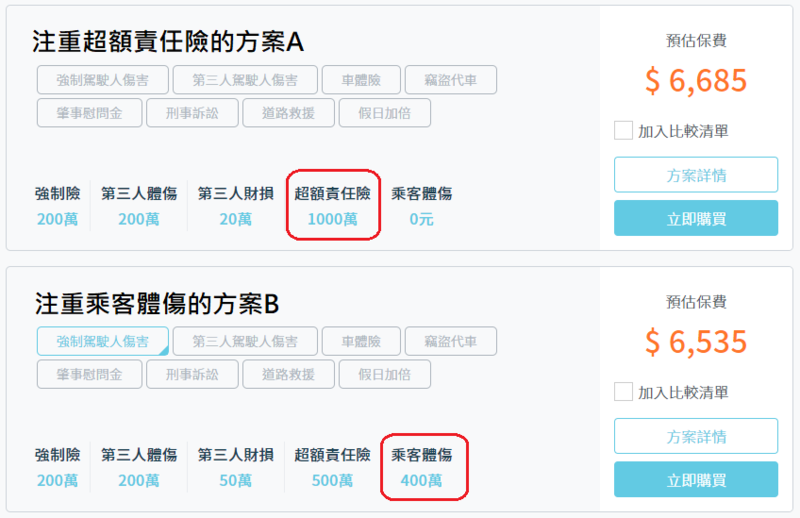Select 道路救援 tag in plan A
The width and height of the screenshot is (800, 518).
[288, 113]
